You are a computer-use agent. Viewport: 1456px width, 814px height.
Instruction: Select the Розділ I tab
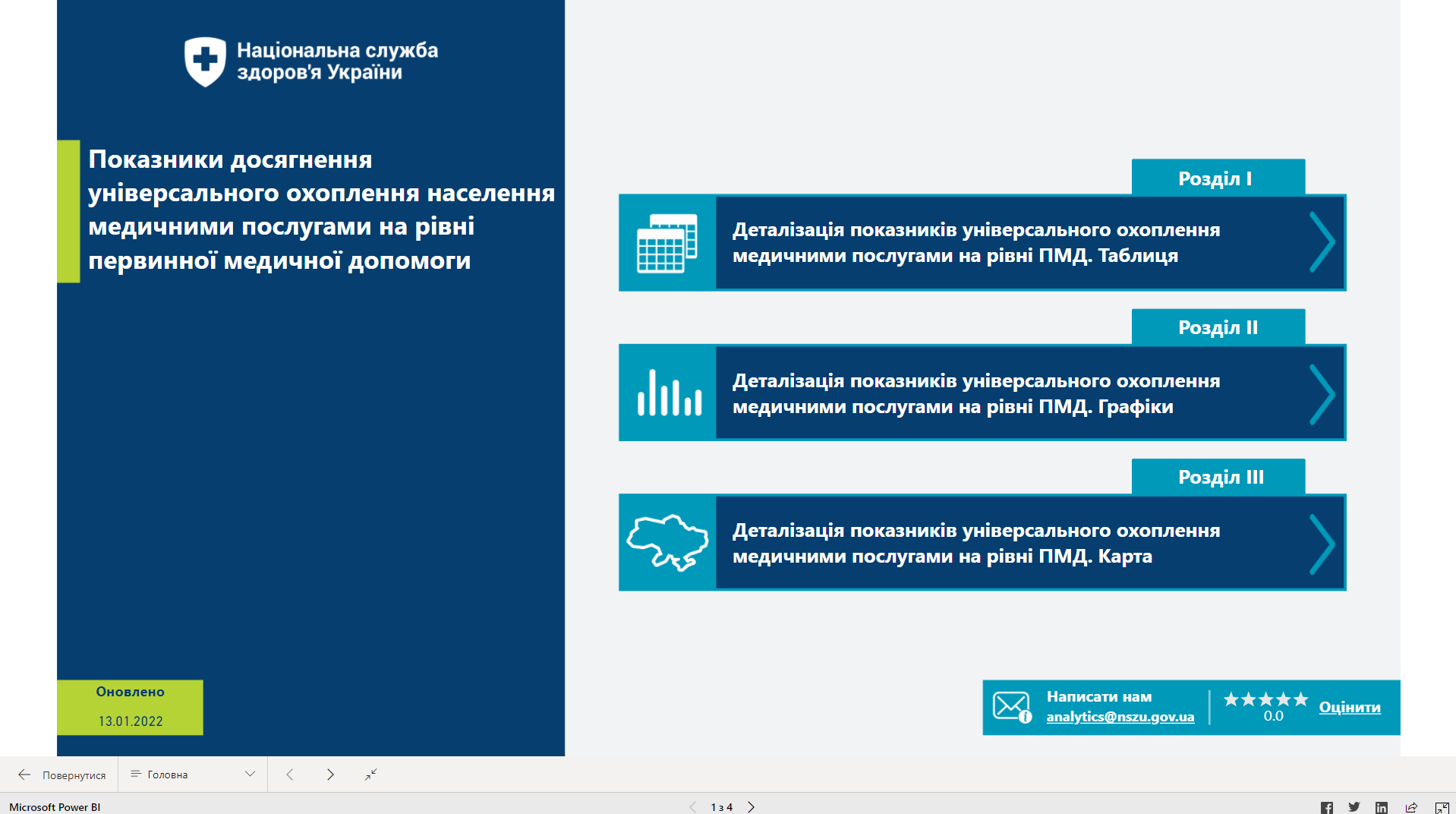[x=1218, y=178]
